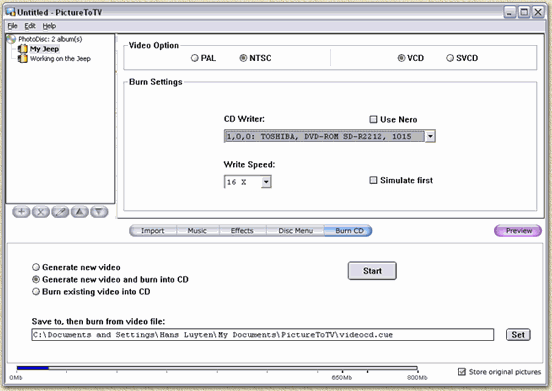Select the PAL video option
552x391 pixels.
tap(195, 58)
